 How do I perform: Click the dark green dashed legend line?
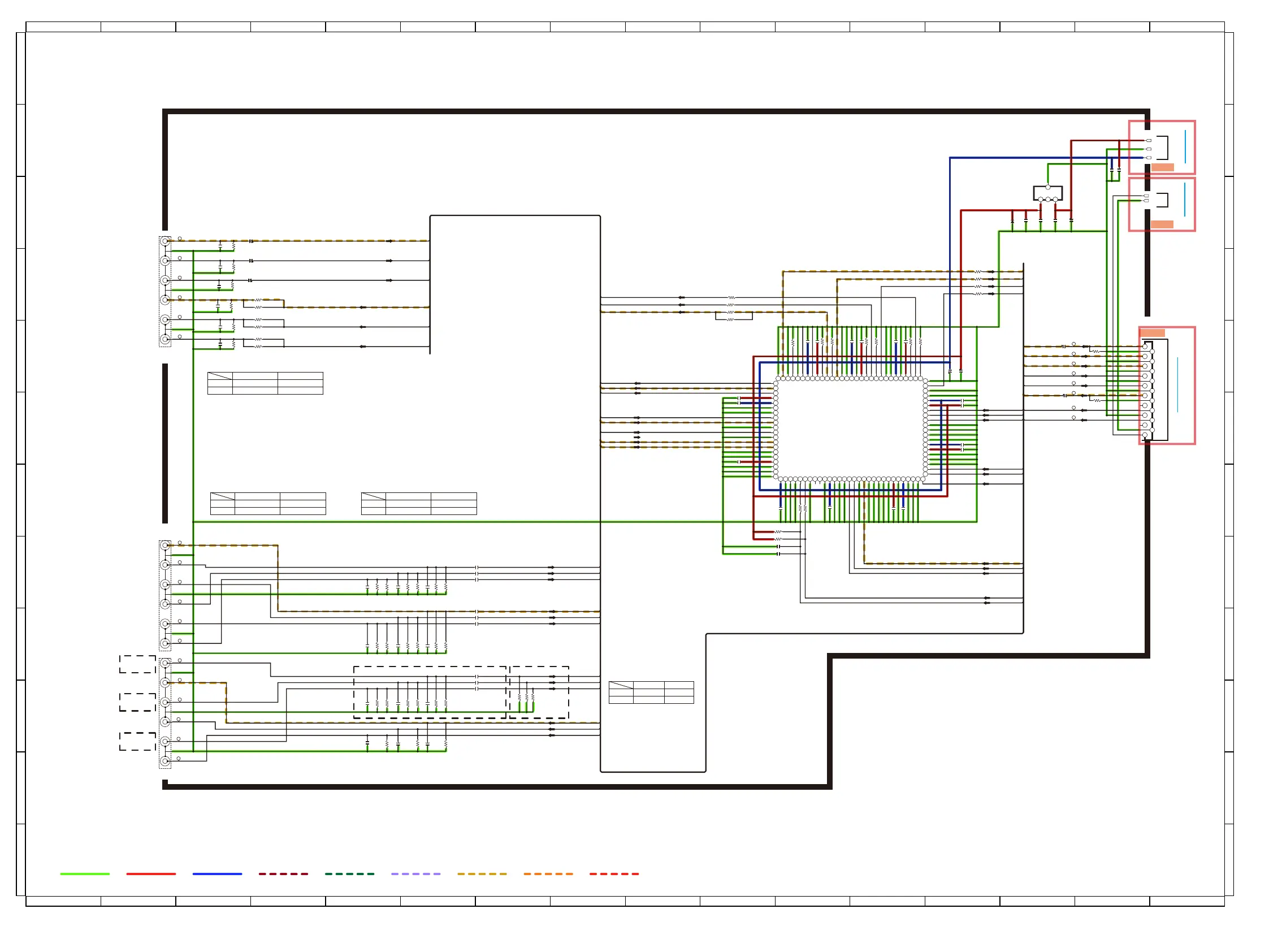[350, 874]
